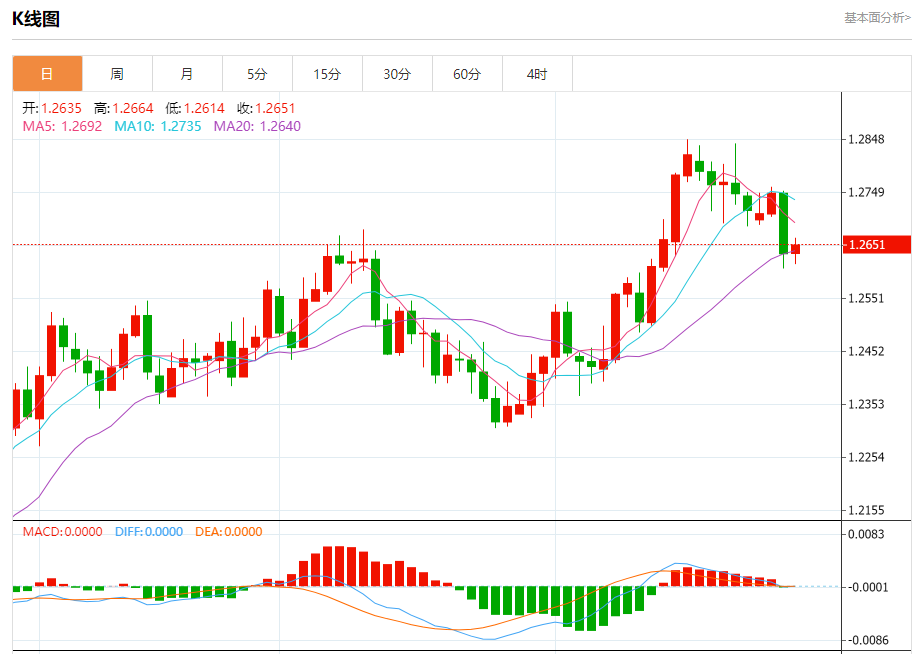
Task: Click the MA5: 1.2692 legend
Action: [62, 126]
